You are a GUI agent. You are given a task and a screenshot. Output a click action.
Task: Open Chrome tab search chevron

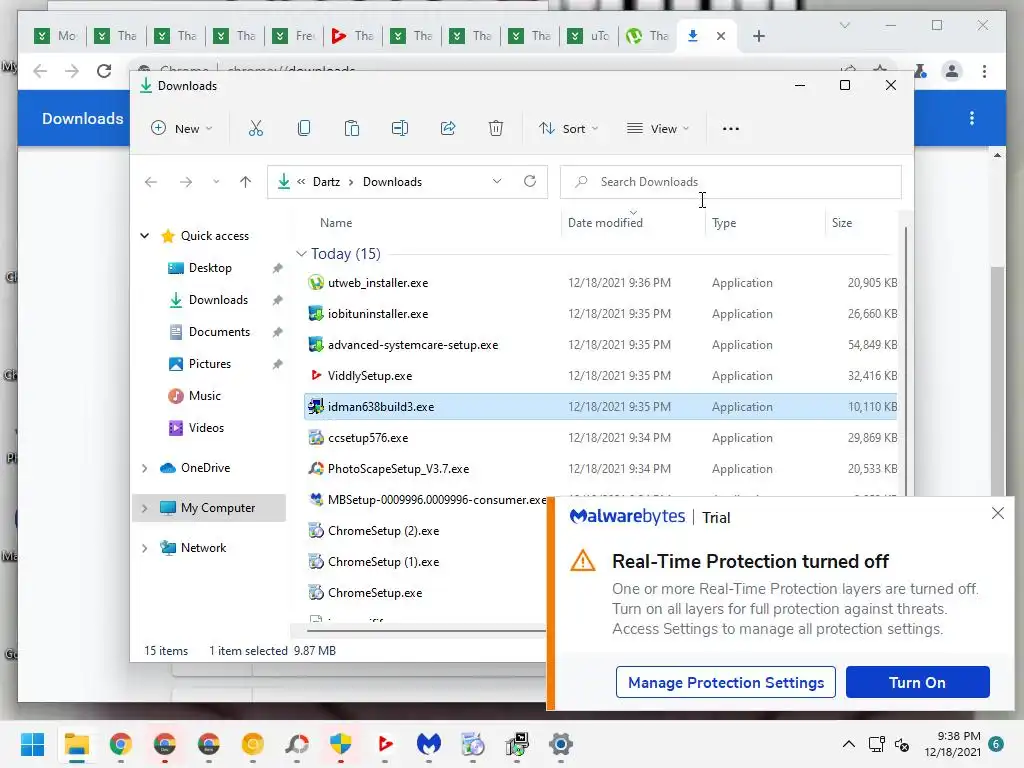coord(844,25)
